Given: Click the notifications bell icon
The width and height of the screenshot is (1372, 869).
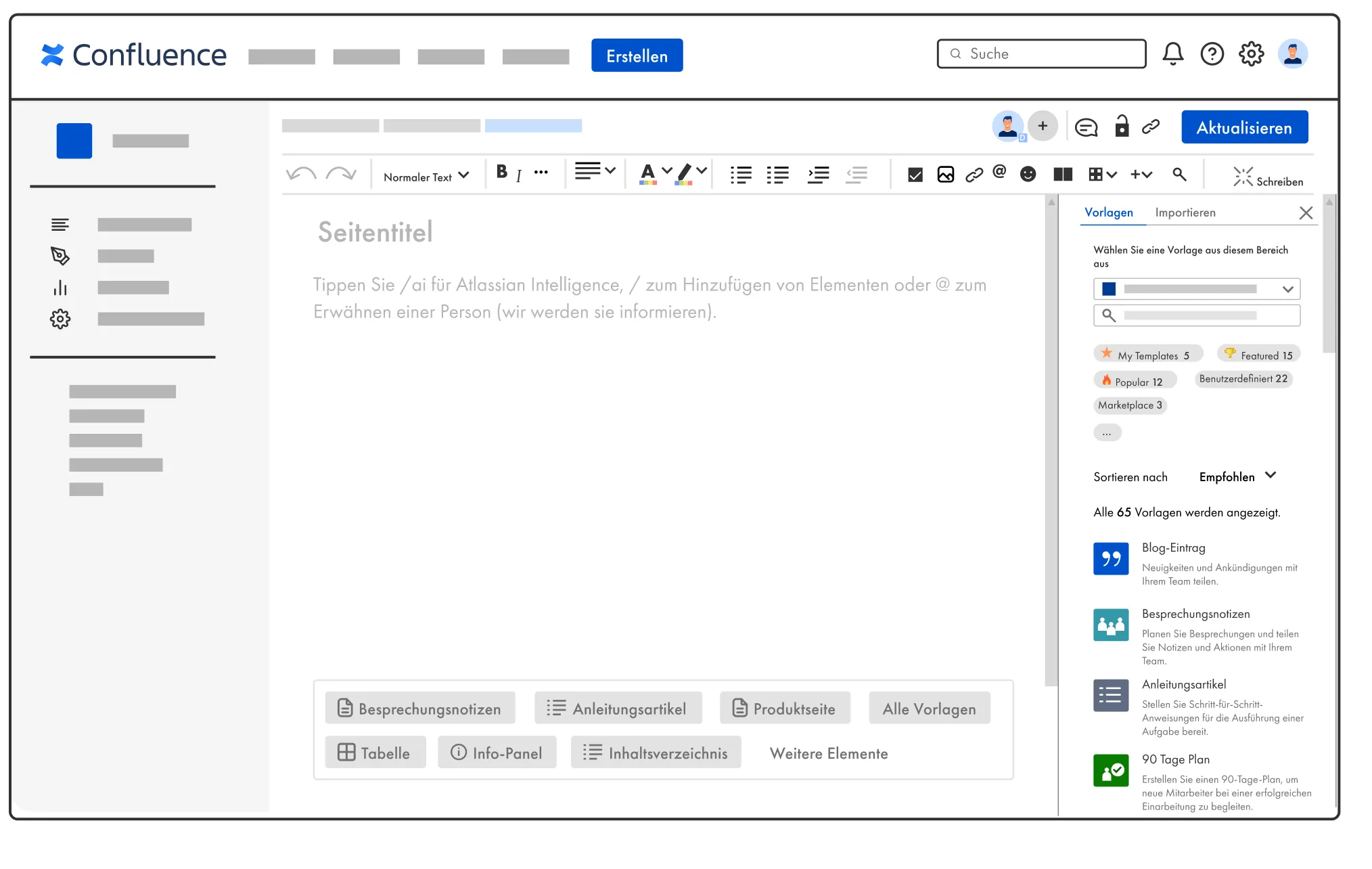Looking at the screenshot, I should tap(1172, 54).
